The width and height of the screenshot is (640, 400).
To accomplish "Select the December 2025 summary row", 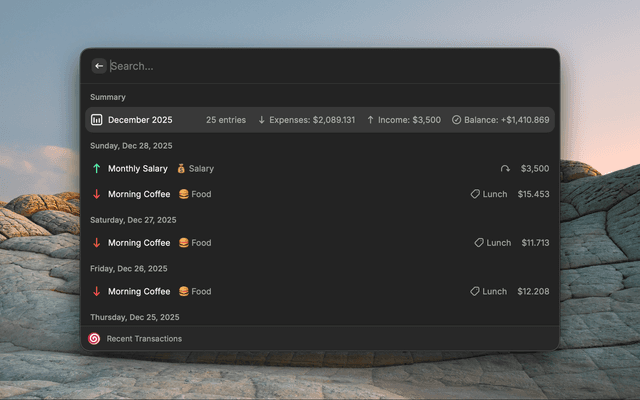I will point(320,120).
